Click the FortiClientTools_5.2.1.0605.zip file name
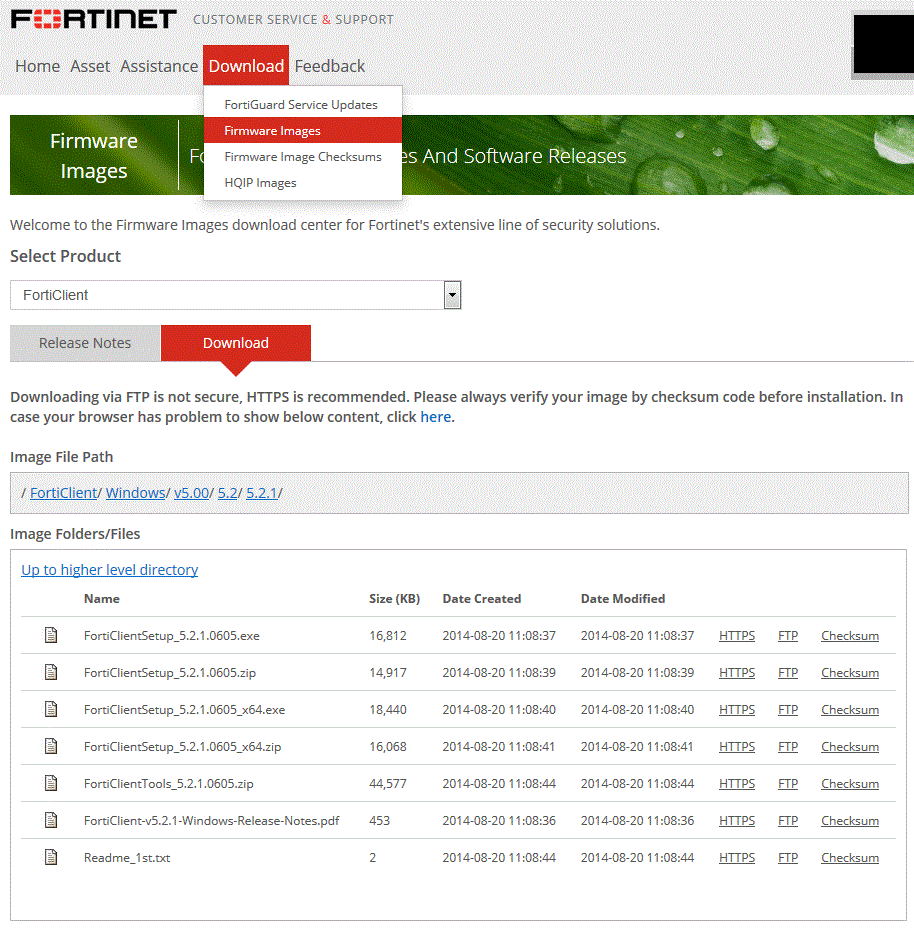This screenshot has height=932, width=914. (x=169, y=783)
